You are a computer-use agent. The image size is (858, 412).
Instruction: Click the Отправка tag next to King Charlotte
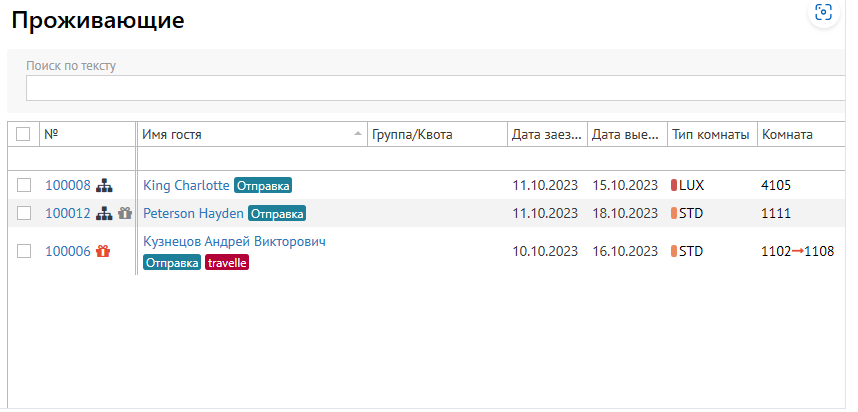click(263, 185)
